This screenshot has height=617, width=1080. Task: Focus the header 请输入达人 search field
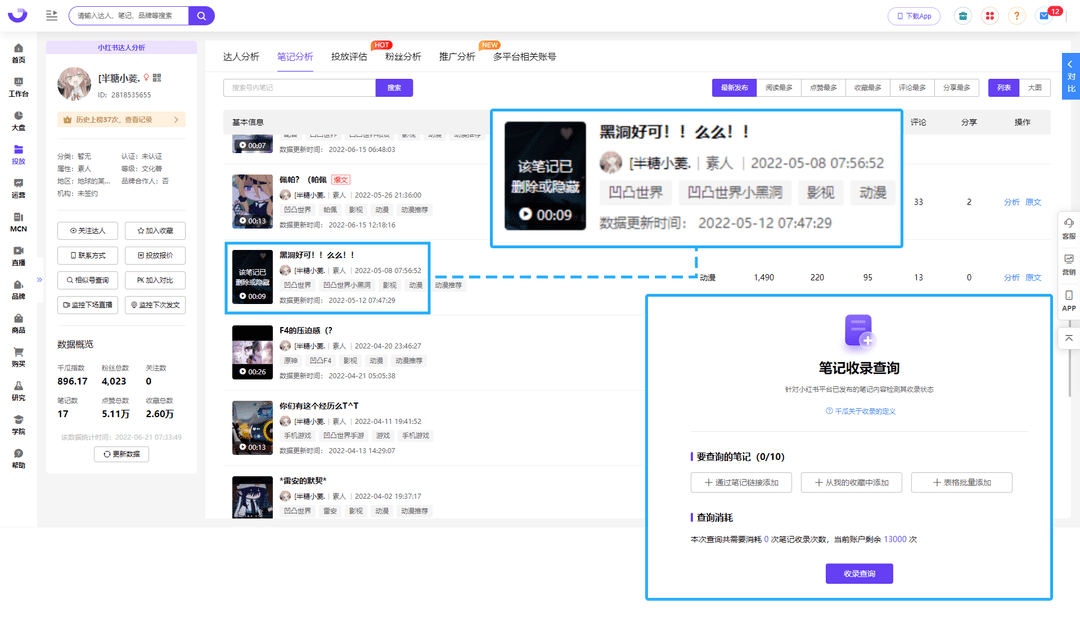tap(129, 16)
